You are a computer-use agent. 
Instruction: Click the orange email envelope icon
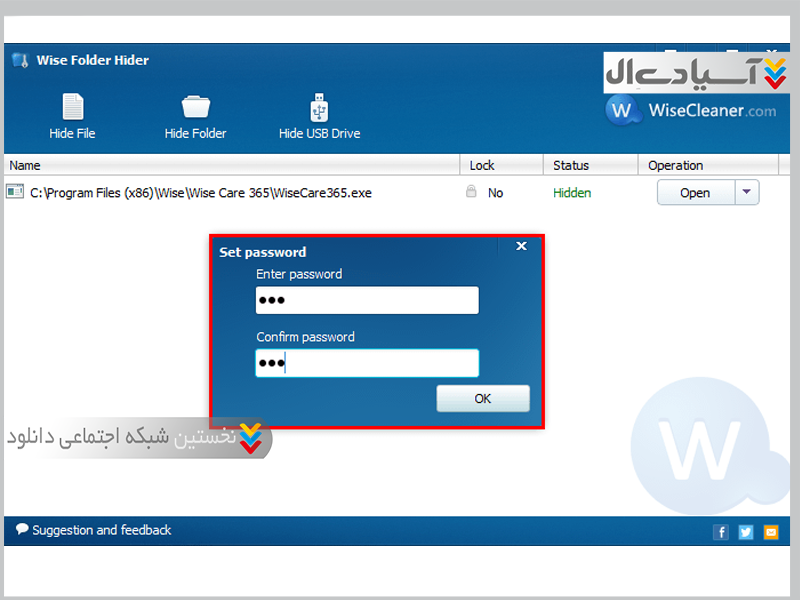point(771,532)
